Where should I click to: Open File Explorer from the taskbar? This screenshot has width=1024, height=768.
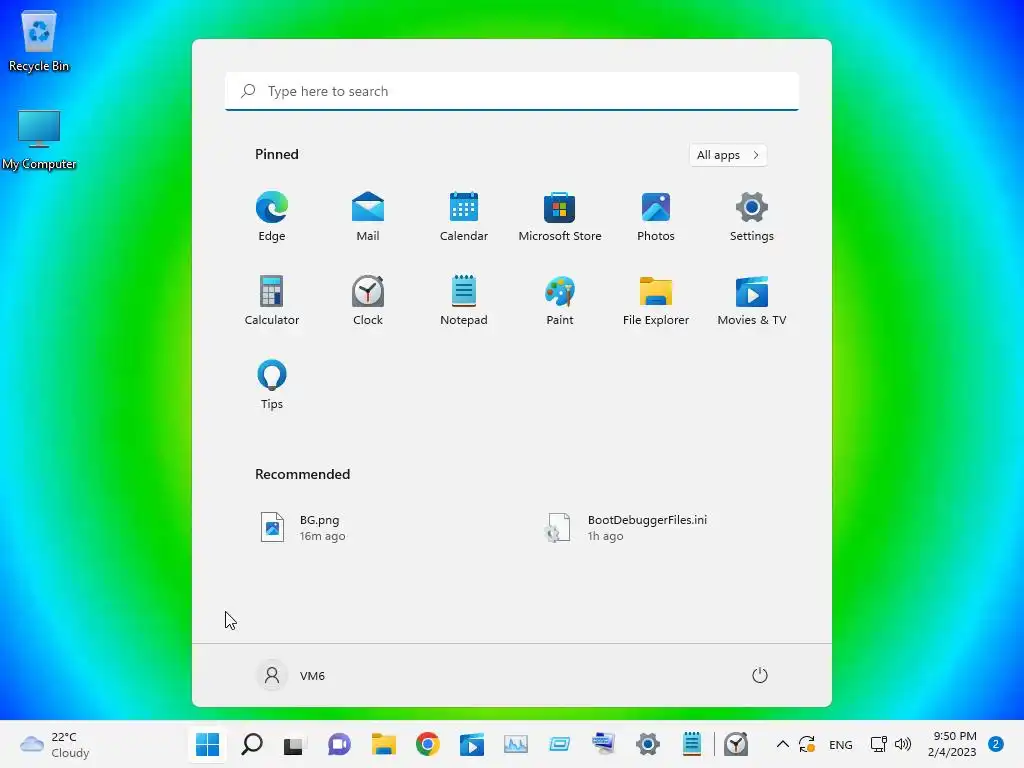tap(384, 744)
